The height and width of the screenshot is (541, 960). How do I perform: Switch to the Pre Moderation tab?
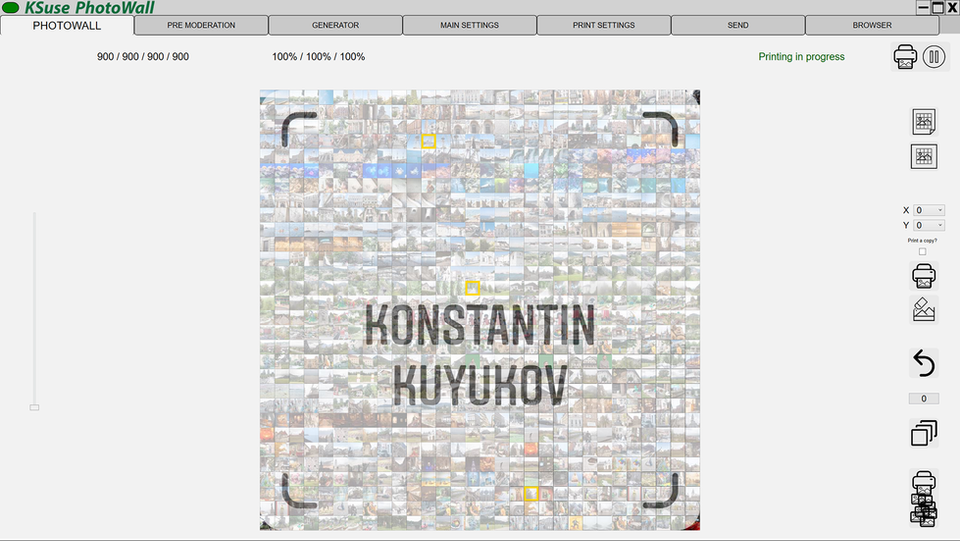(201, 25)
